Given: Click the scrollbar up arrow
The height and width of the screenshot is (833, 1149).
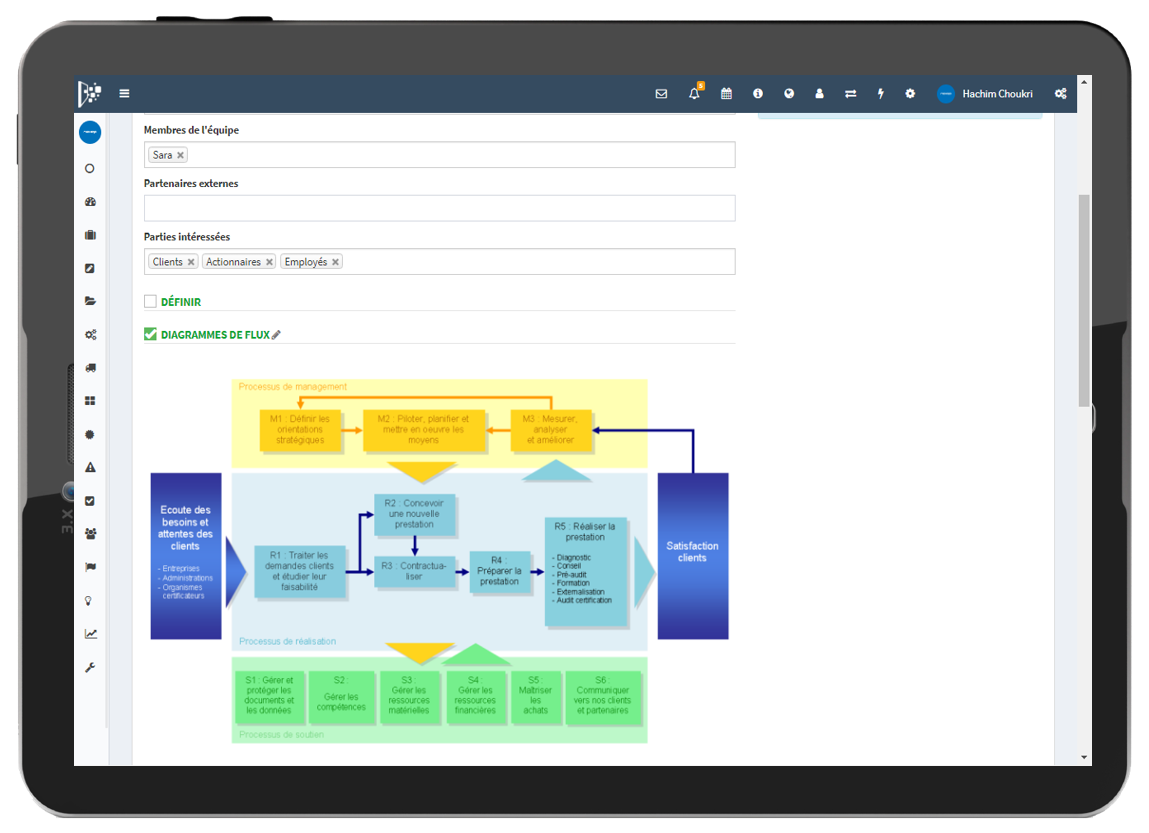Looking at the screenshot, I should (1084, 82).
